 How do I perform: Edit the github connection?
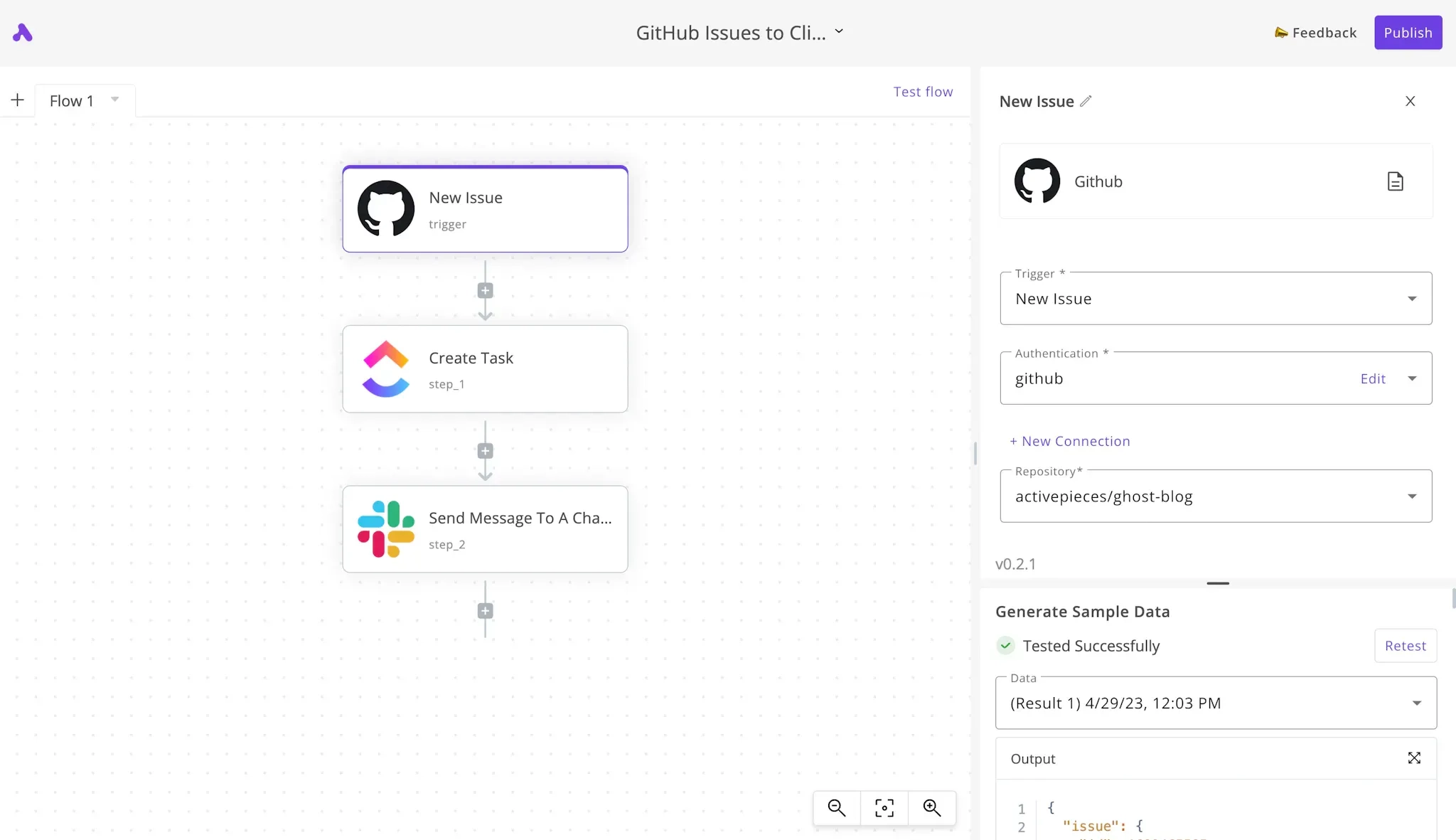[x=1373, y=379]
